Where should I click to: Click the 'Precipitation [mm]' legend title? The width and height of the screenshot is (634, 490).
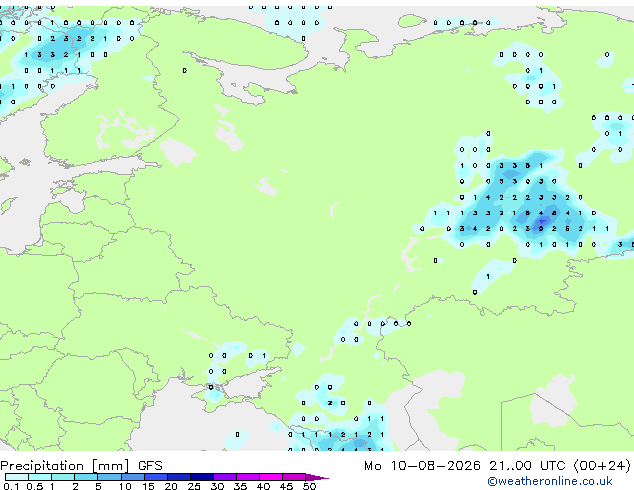(x=65, y=466)
